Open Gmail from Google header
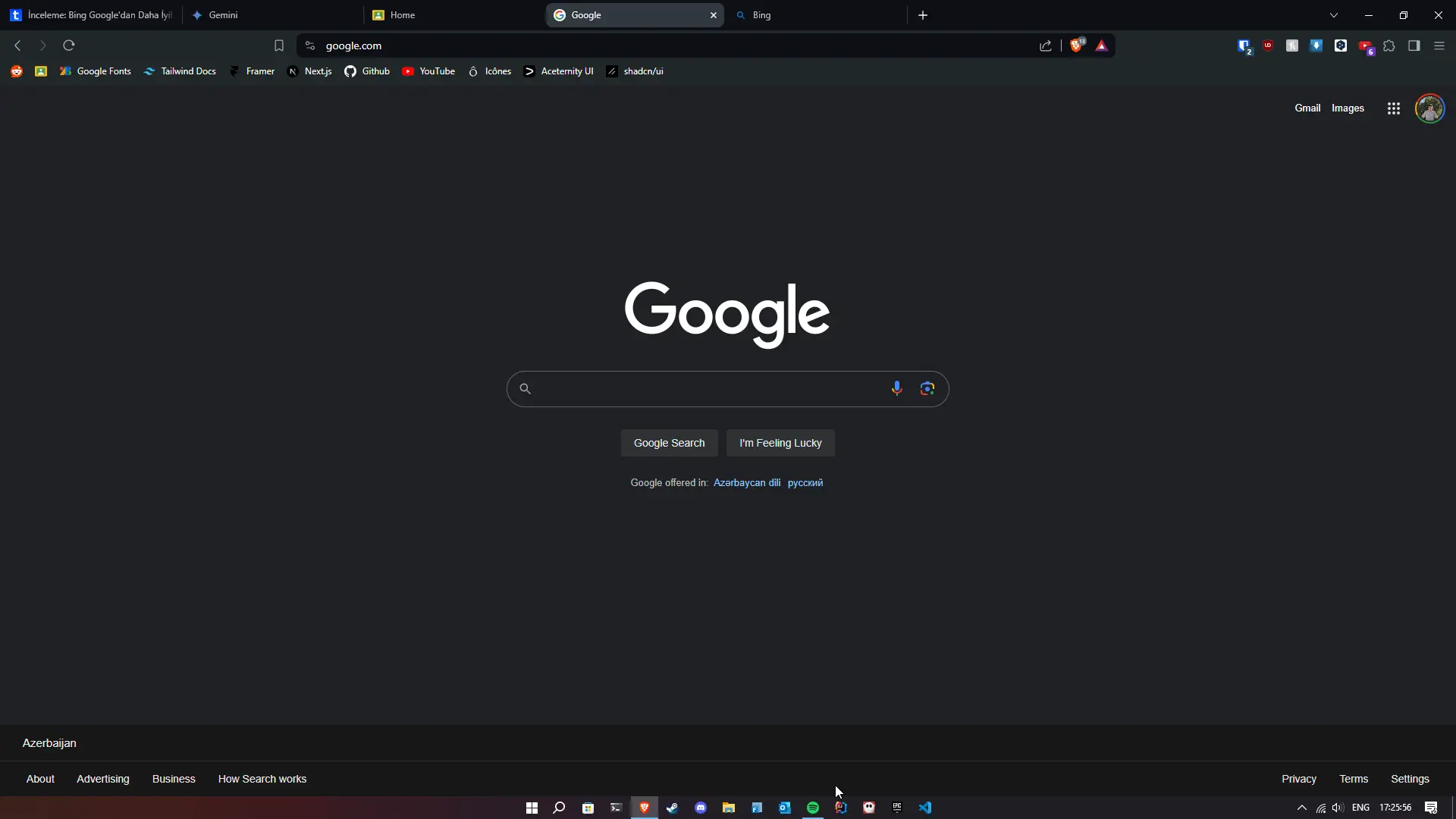The image size is (1456, 819). click(x=1307, y=108)
